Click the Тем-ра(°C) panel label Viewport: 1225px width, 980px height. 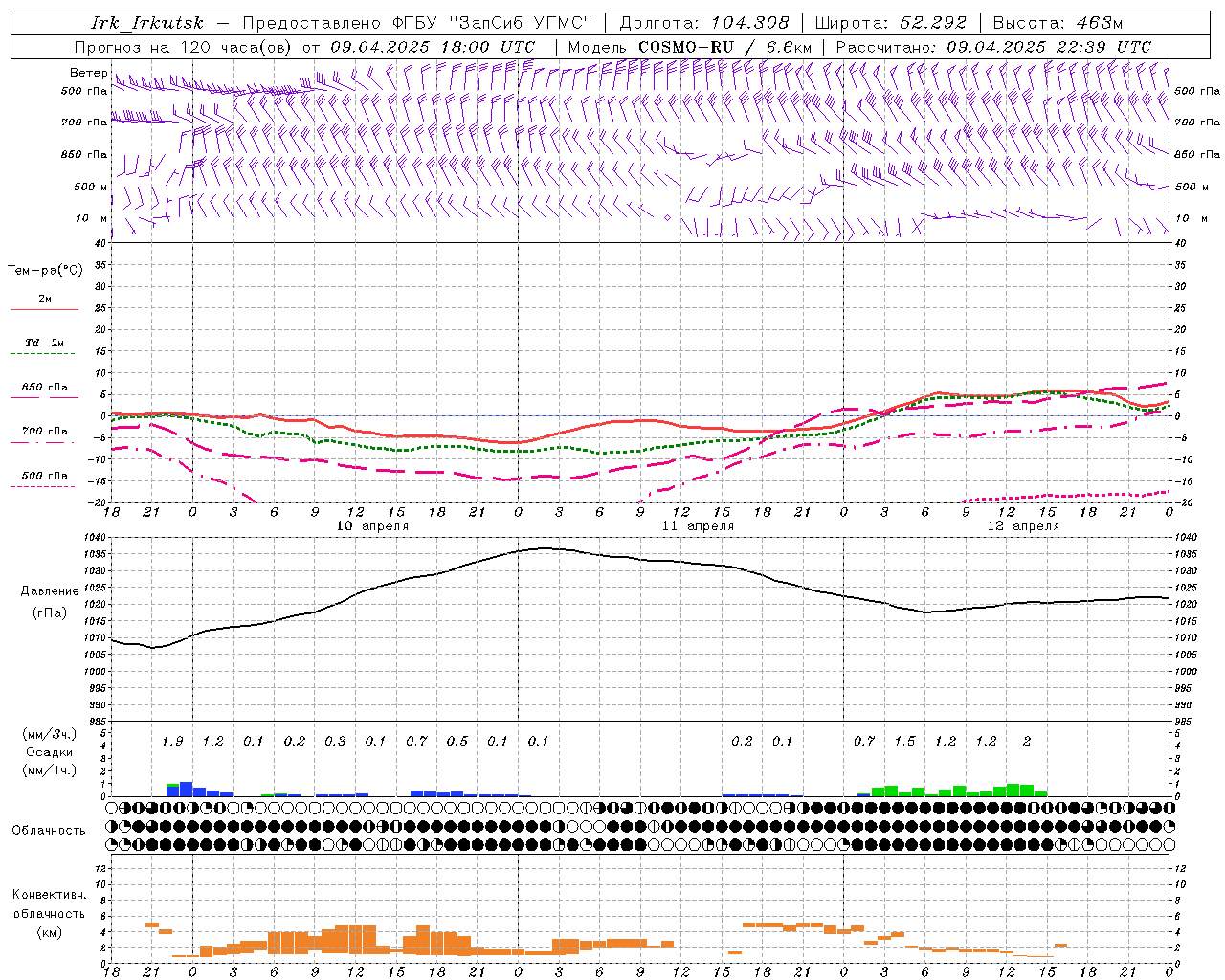click(45, 271)
